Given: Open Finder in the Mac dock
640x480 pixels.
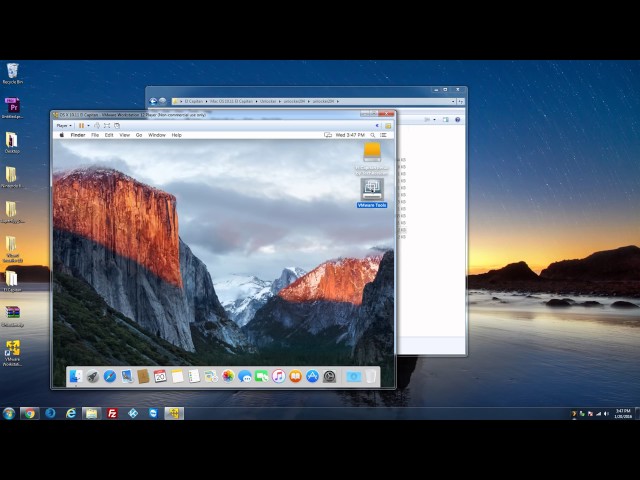Looking at the screenshot, I should point(76,376).
